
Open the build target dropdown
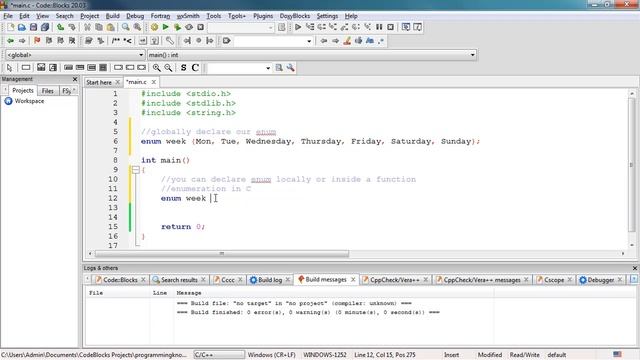pyautogui.click(x=241, y=27)
